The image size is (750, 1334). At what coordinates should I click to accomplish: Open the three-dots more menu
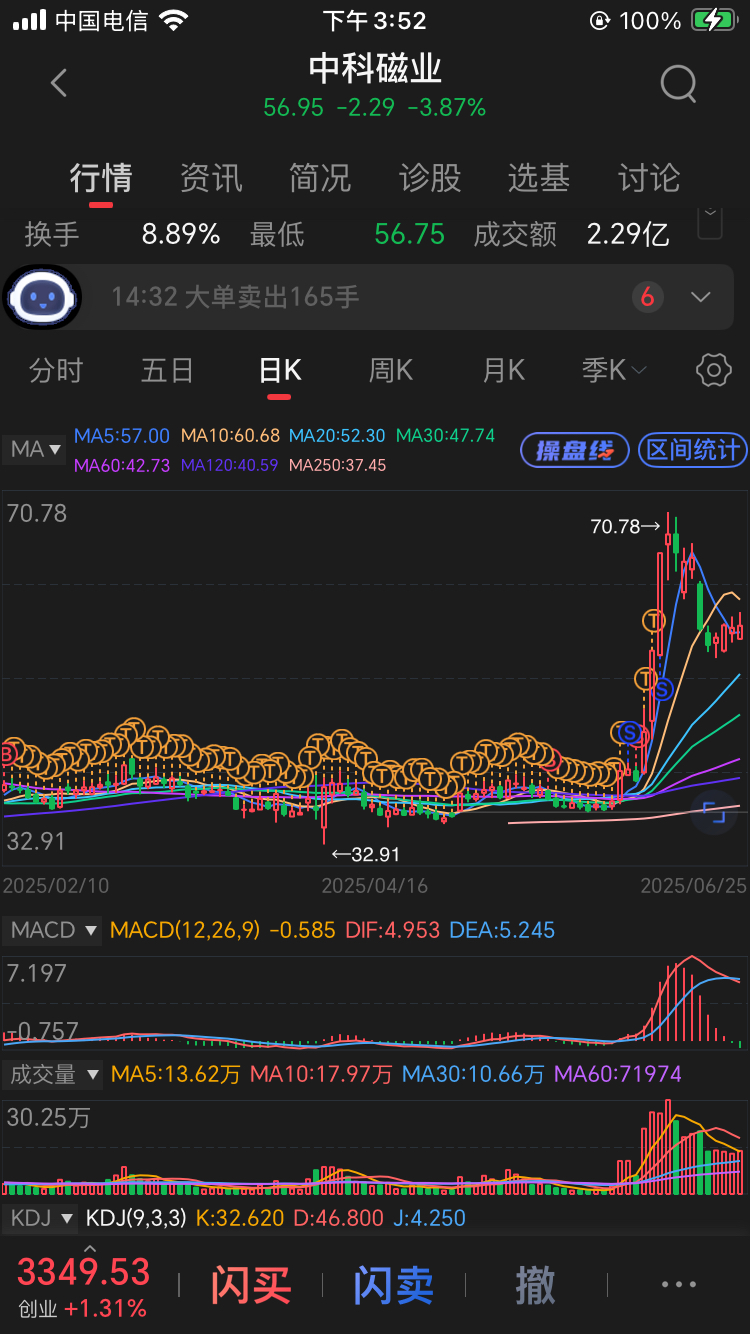pyautogui.click(x=679, y=1285)
